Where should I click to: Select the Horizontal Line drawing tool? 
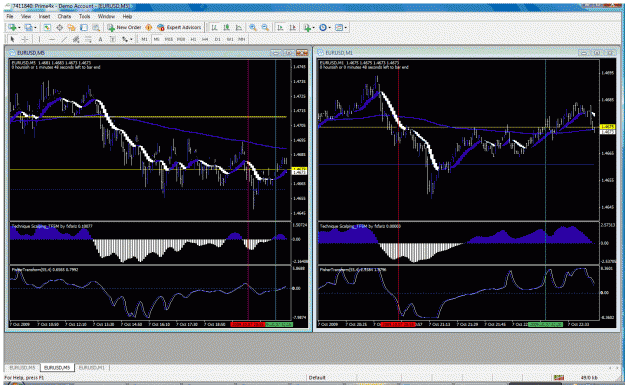52,39
